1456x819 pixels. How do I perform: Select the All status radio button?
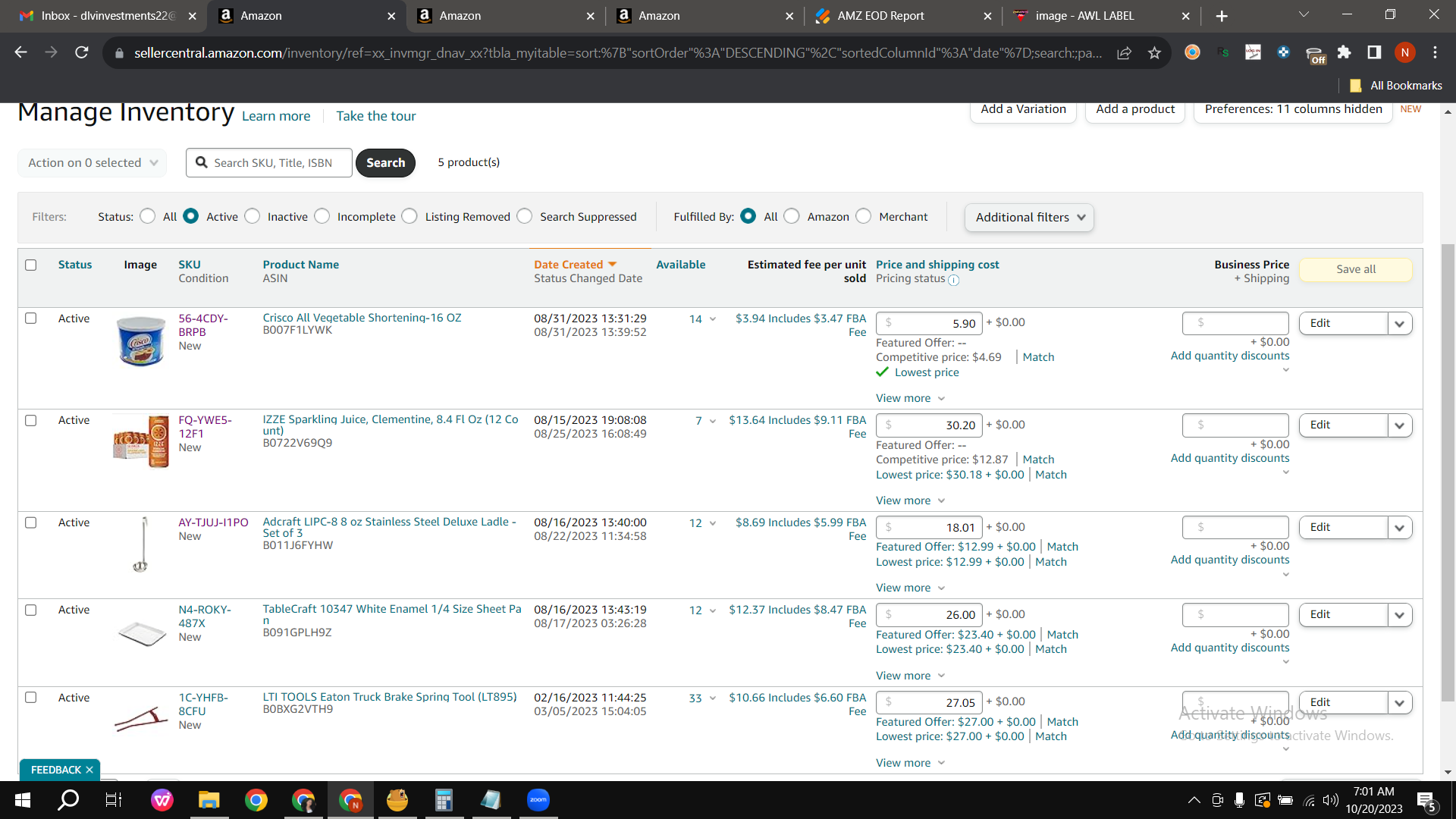148,217
